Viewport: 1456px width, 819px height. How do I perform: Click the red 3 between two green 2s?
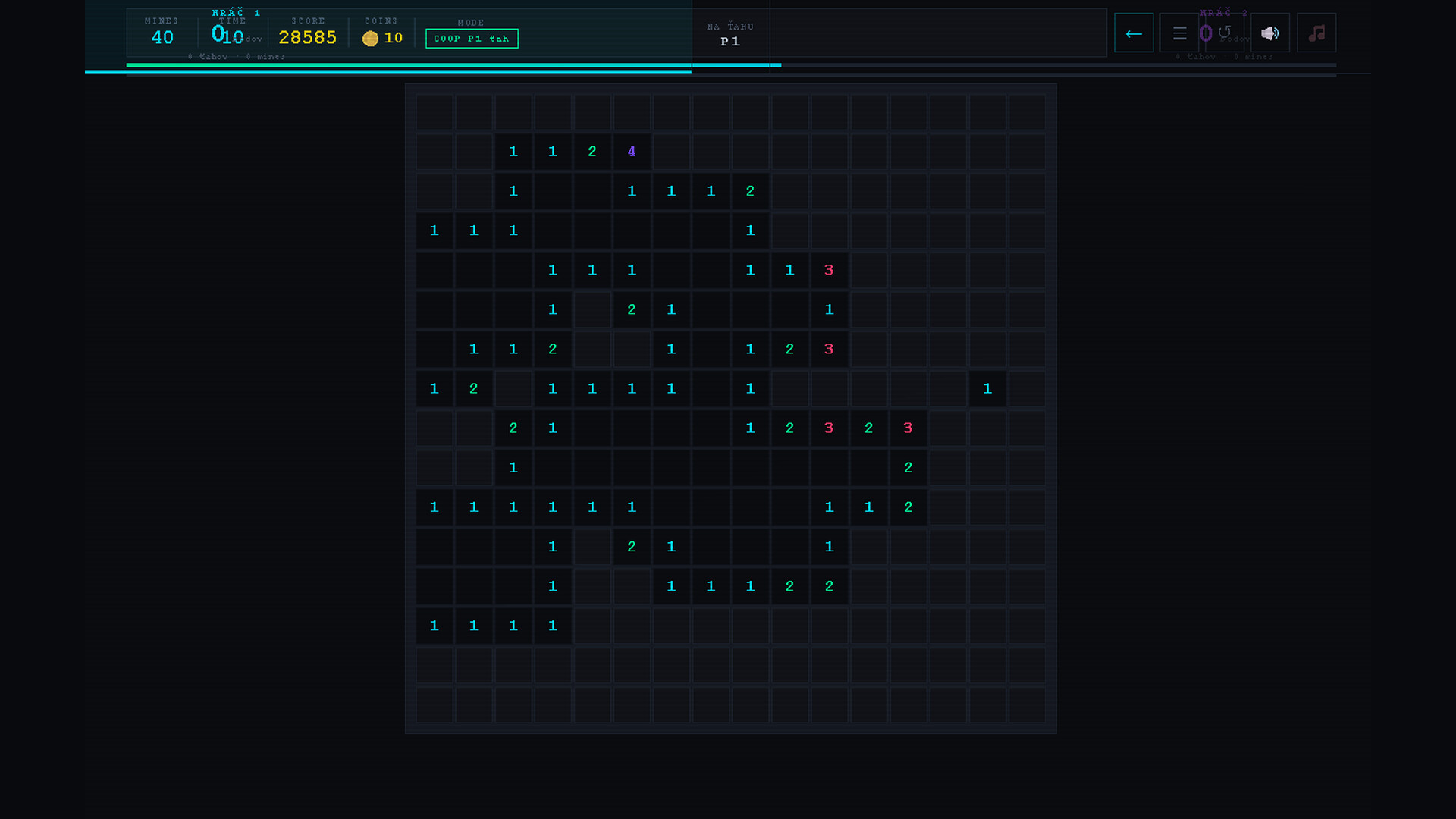click(829, 428)
